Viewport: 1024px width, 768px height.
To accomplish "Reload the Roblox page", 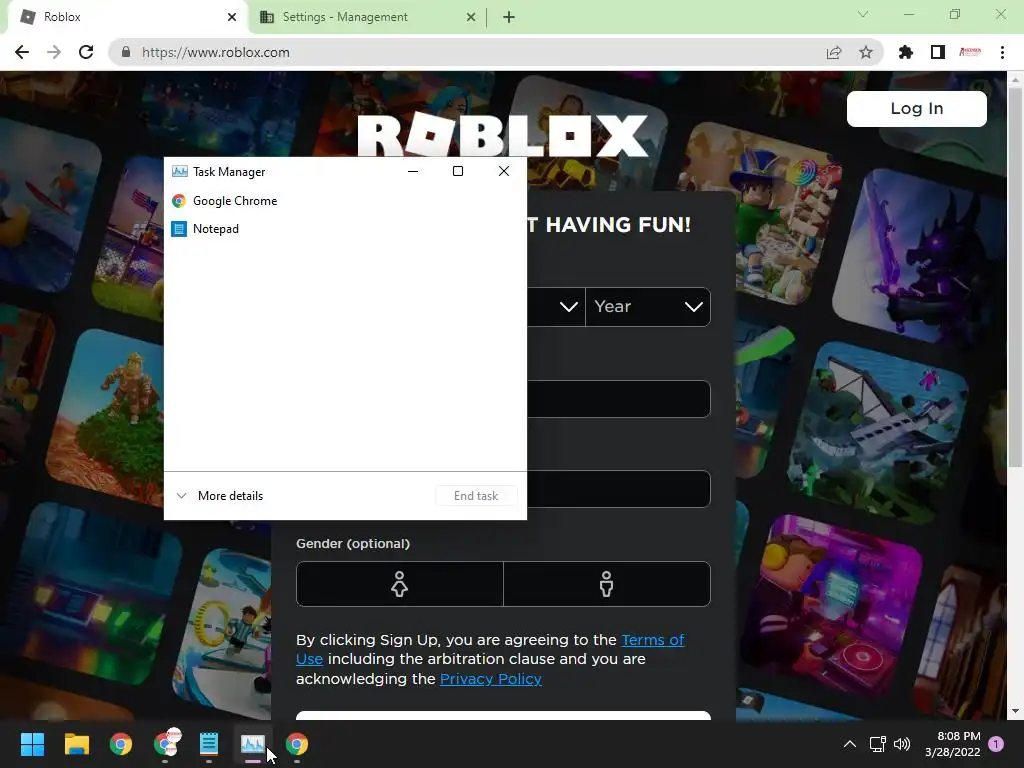I will (x=86, y=52).
